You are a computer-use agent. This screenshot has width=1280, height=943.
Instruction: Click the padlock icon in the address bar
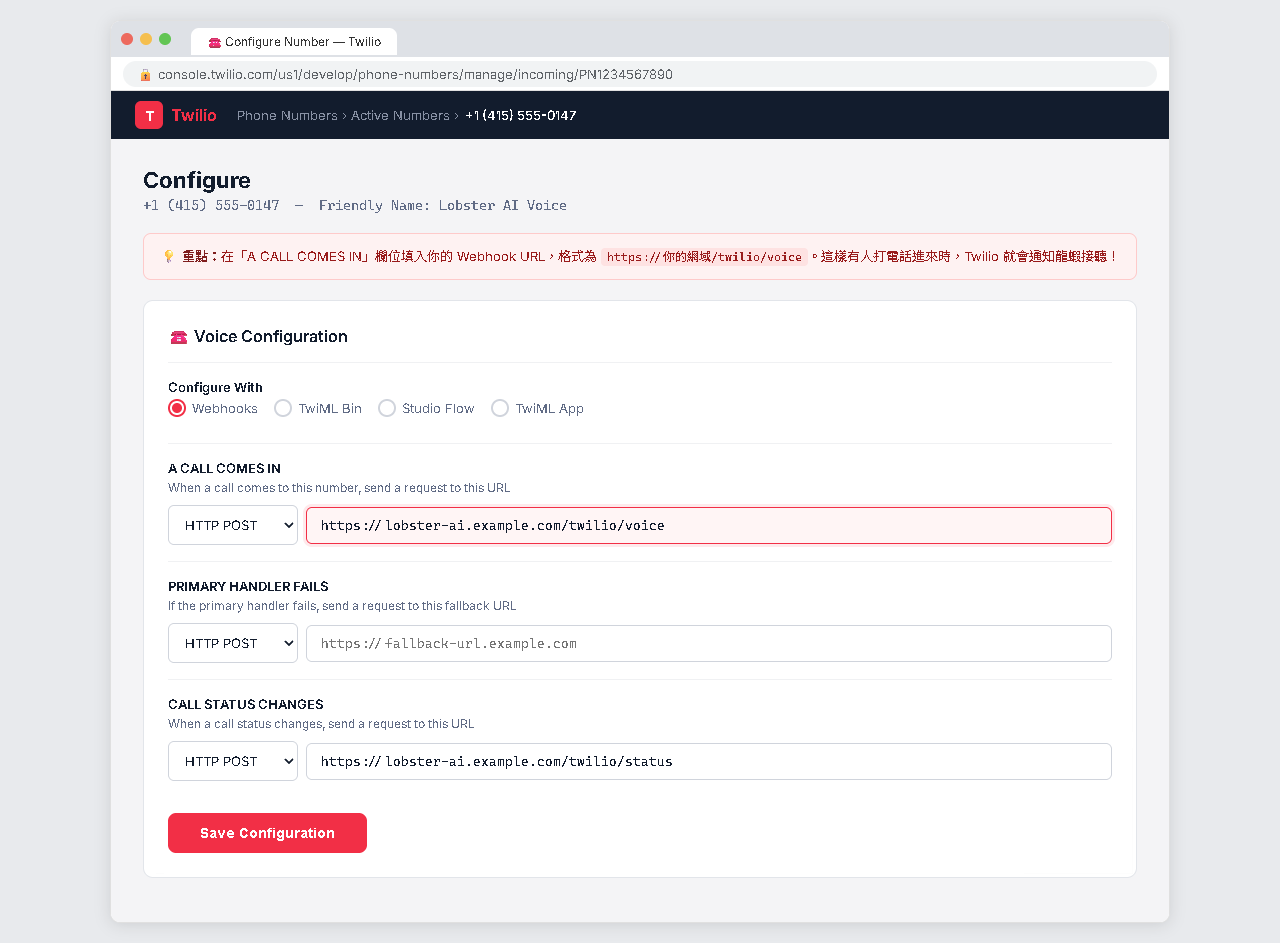pyautogui.click(x=146, y=74)
